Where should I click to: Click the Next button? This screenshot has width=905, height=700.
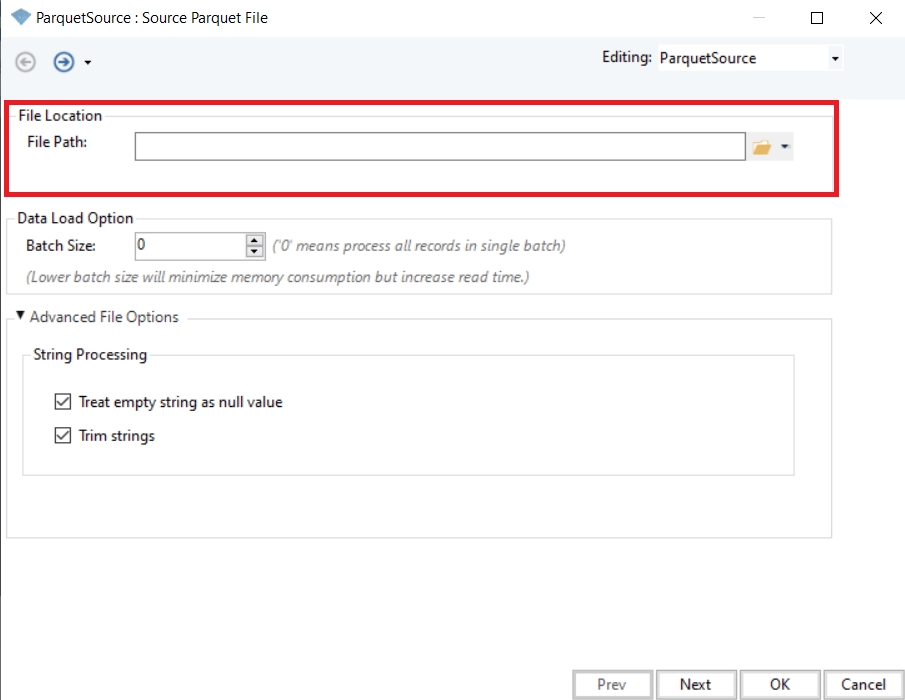click(x=696, y=684)
